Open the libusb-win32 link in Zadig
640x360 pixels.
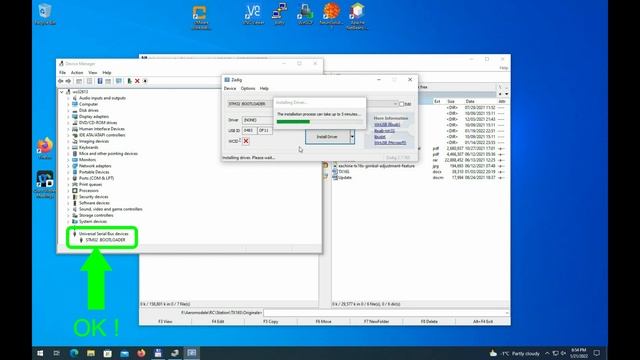tap(384, 131)
